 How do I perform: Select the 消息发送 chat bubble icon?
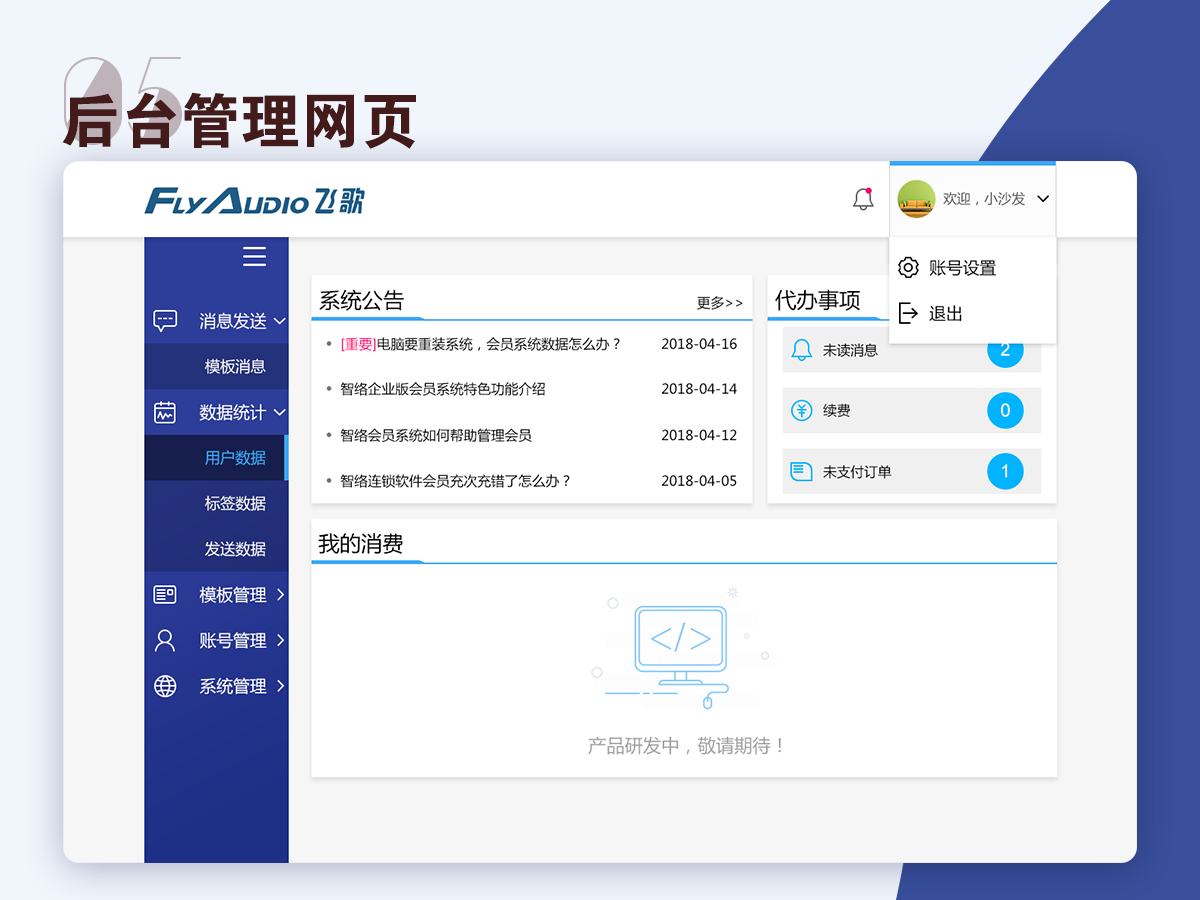click(165, 320)
